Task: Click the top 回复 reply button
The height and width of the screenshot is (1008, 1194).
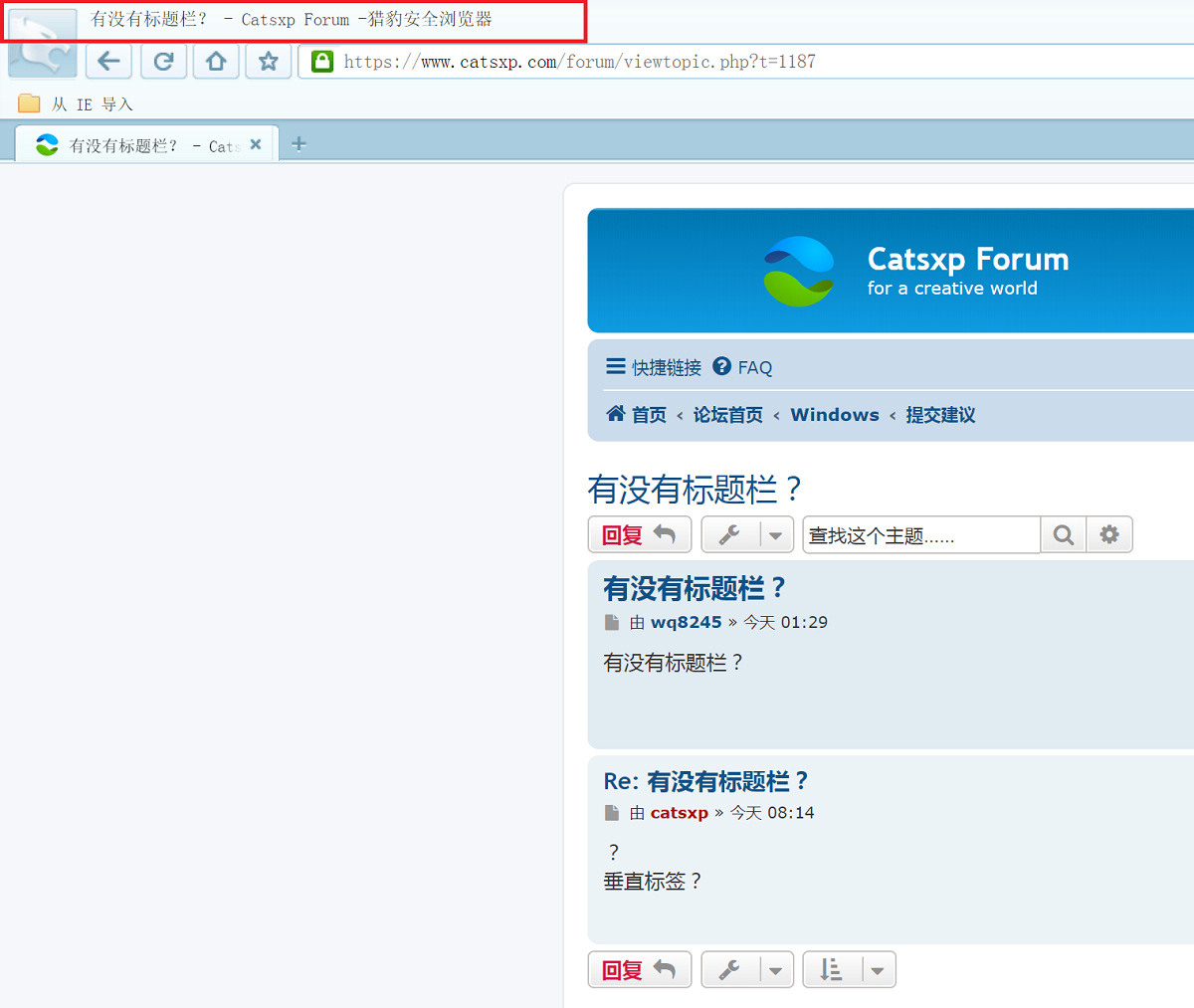Action: pos(639,535)
